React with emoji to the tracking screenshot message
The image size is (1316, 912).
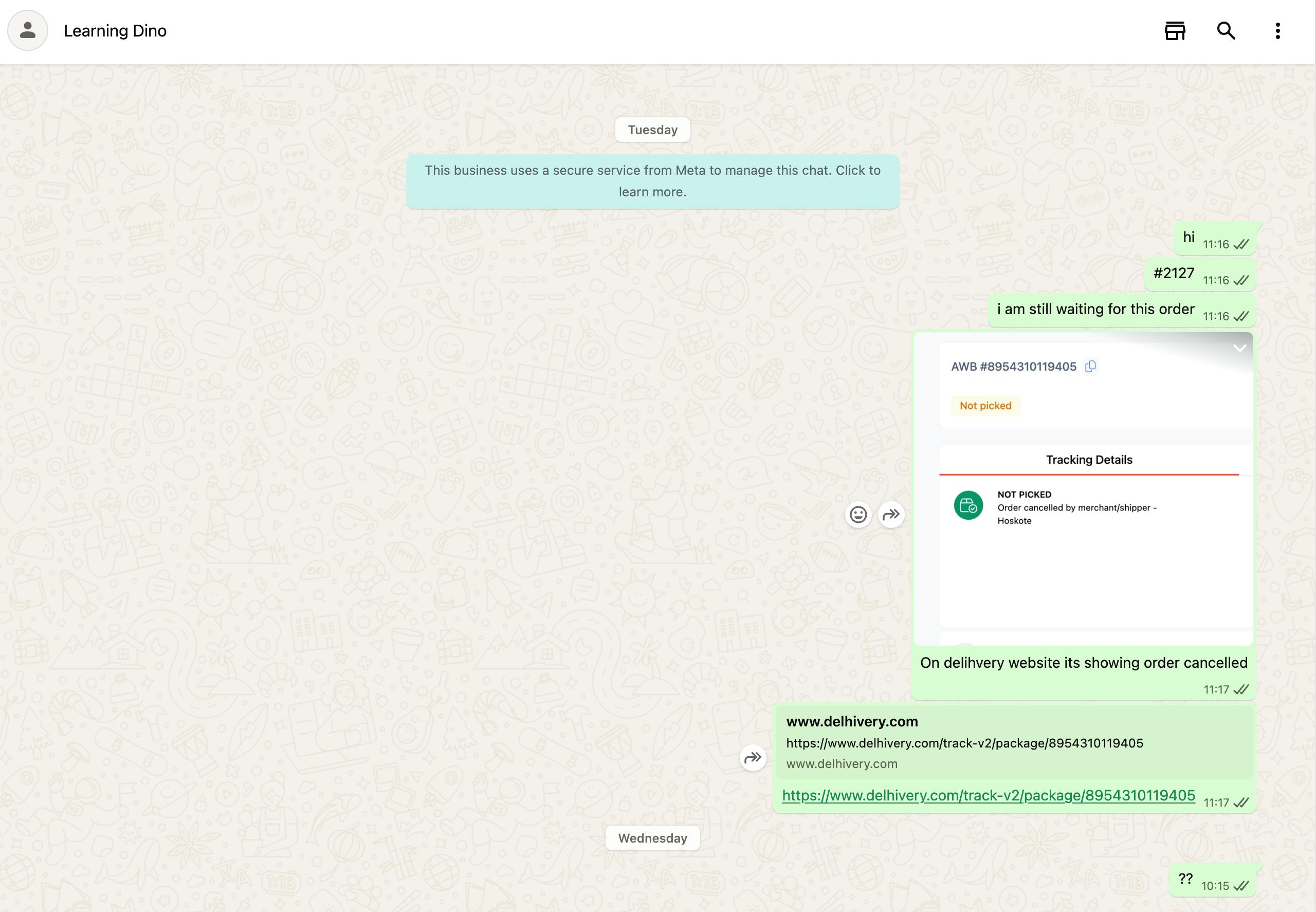pyautogui.click(x=858, y=514)
